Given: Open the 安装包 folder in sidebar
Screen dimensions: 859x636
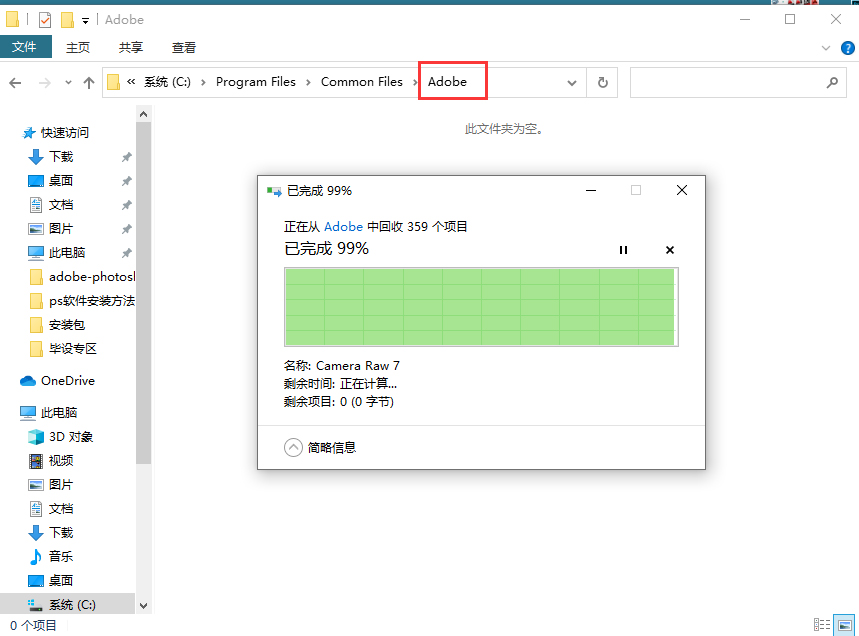Looking at the screenshot, I should click(66, 325).
